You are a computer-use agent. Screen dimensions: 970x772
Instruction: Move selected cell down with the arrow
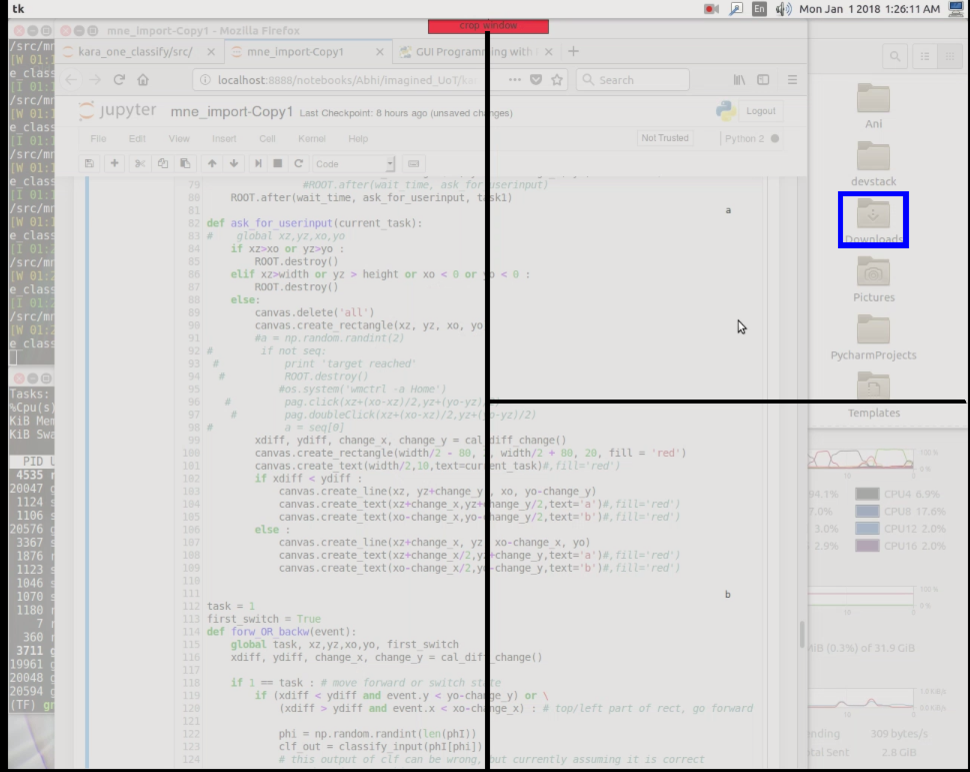[234, 163]
